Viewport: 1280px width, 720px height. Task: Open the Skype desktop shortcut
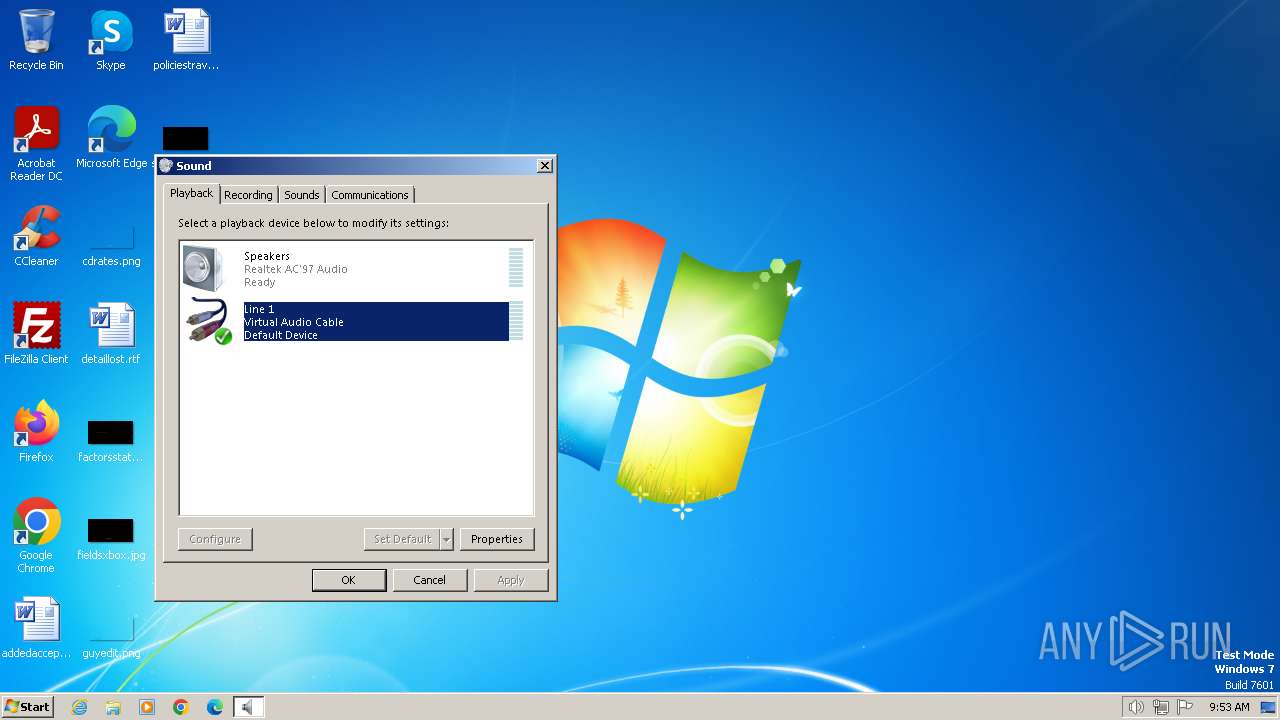tap(110, 40)
